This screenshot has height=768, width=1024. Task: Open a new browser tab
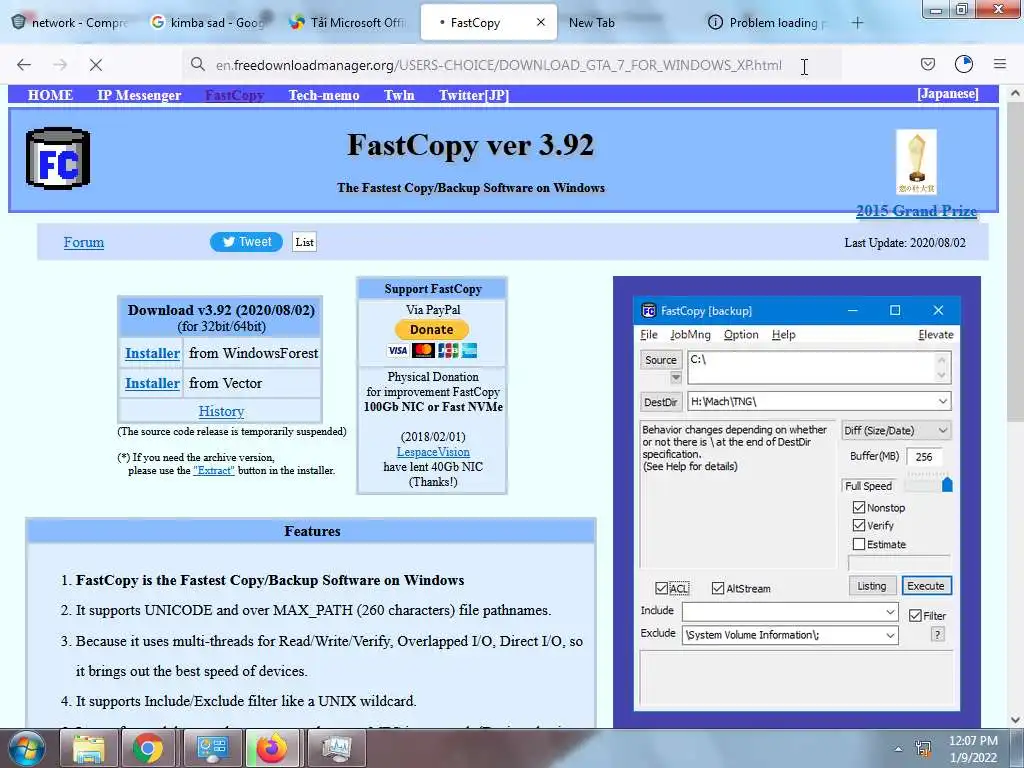pos(857,23)
